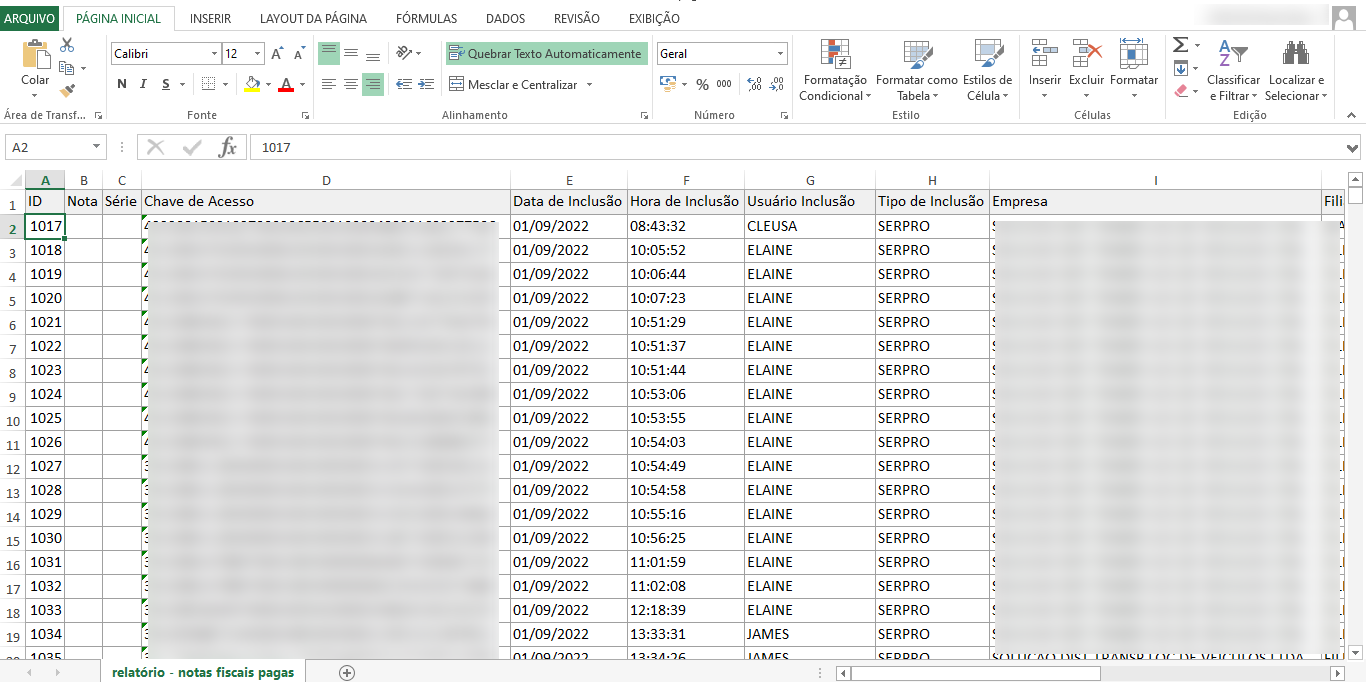Screen dimensions: 1366x682
Task: Open the Calibri font name dropdown
Action: (x=214, y=54)
